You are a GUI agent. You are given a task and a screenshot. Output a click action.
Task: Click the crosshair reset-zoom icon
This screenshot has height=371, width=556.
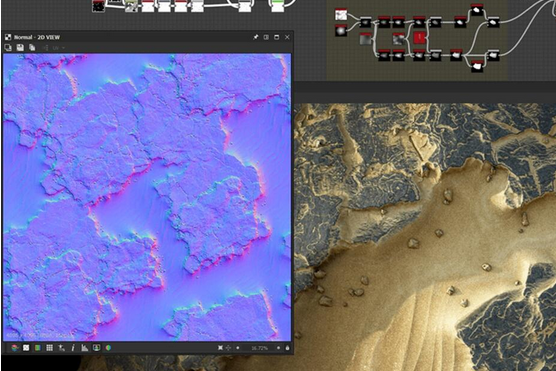click(228, 348)
